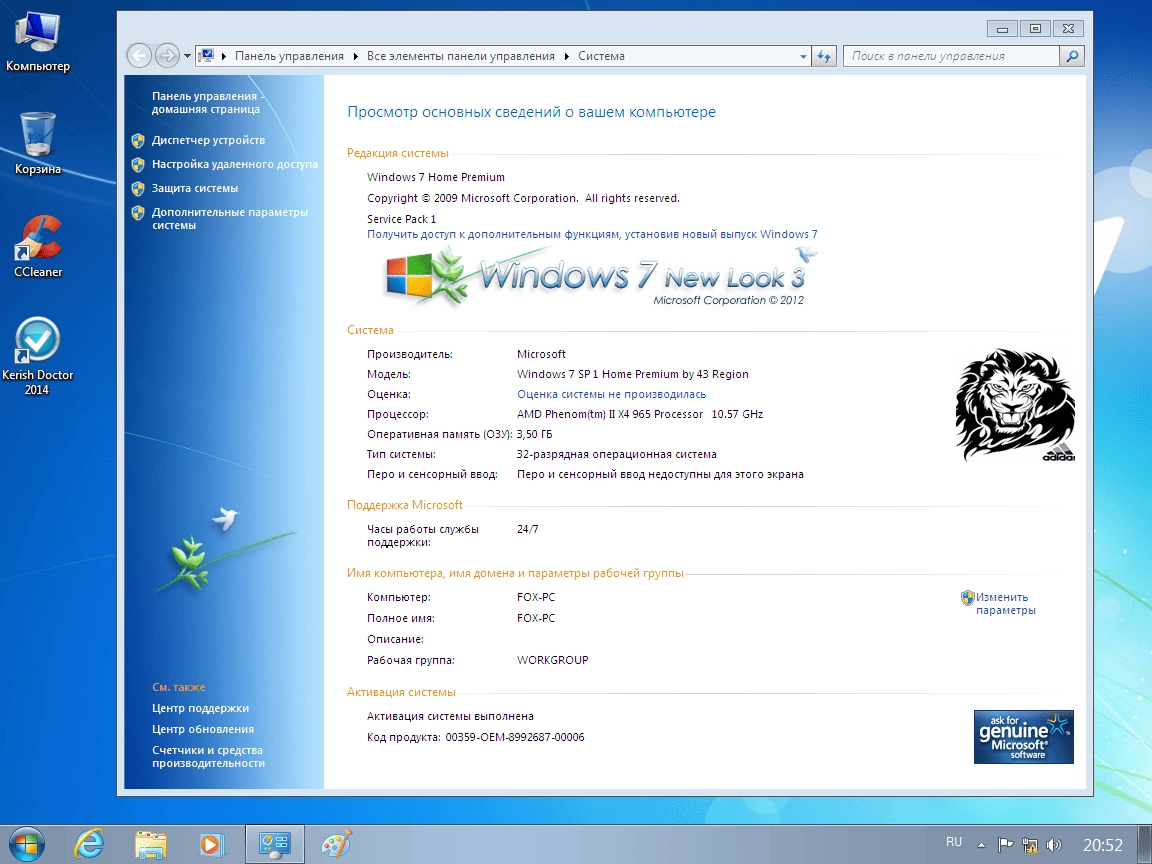Click the forward navigation arrow
This screenshot has height=864, width=1152.
(168, 56)
